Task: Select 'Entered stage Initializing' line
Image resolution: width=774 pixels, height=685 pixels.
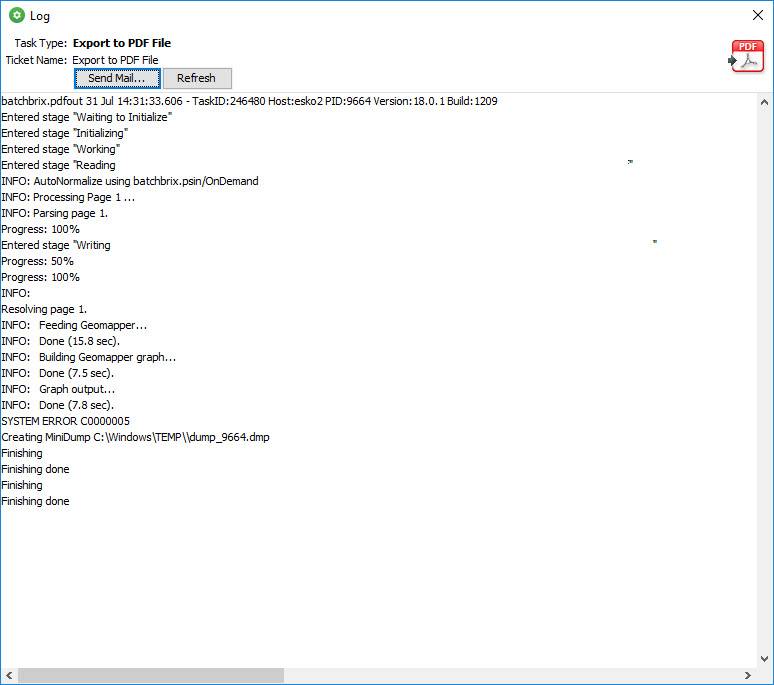Action: 65,133
